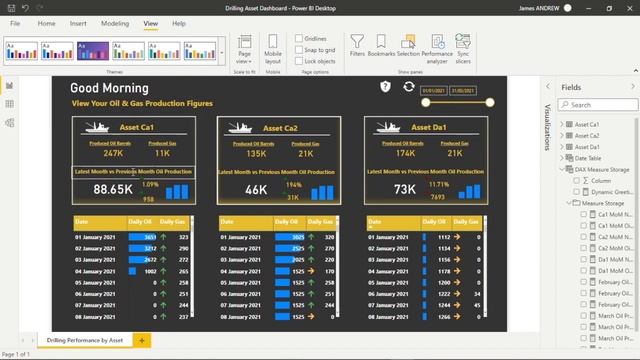The height and width of the screenshot is (360, 640).
Task: Collapse the ribbon with the caret
Action: point(636,71)
